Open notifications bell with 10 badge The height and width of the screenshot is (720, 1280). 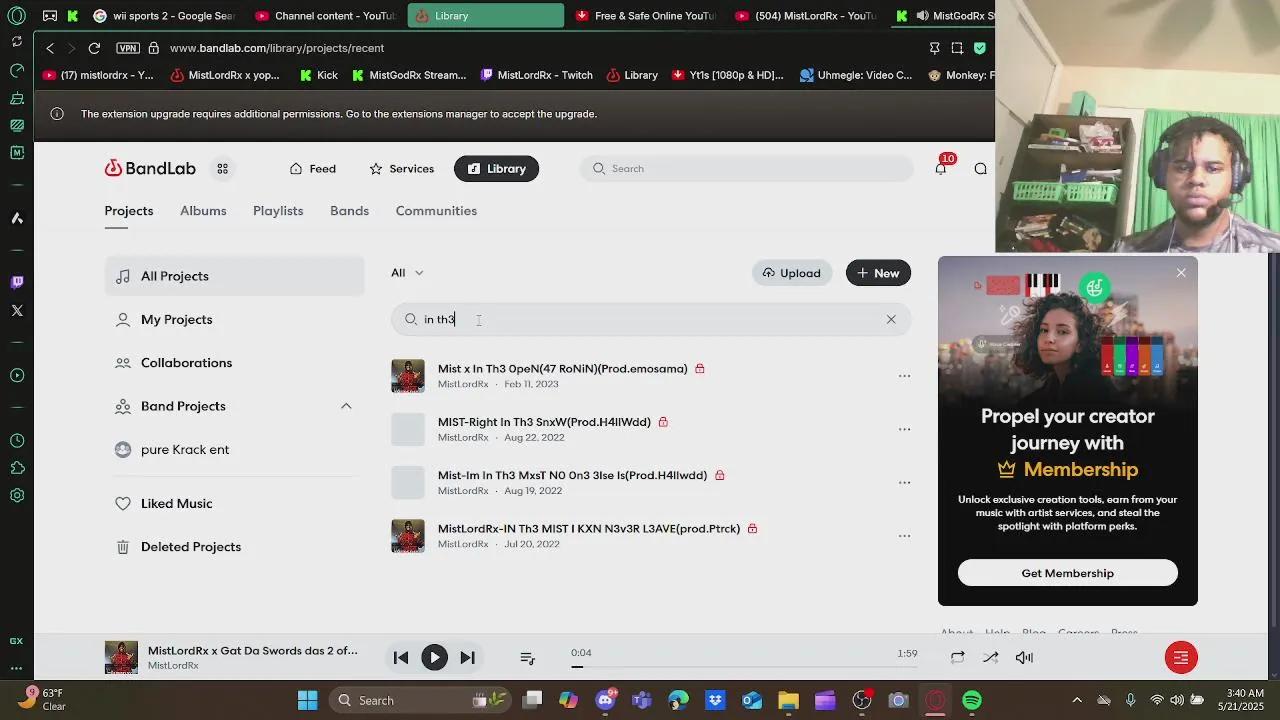coord(941,168)
